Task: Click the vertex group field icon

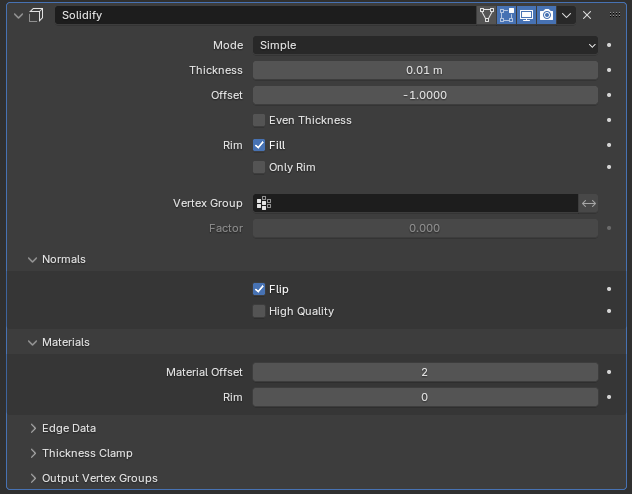Action: (264, 203)
